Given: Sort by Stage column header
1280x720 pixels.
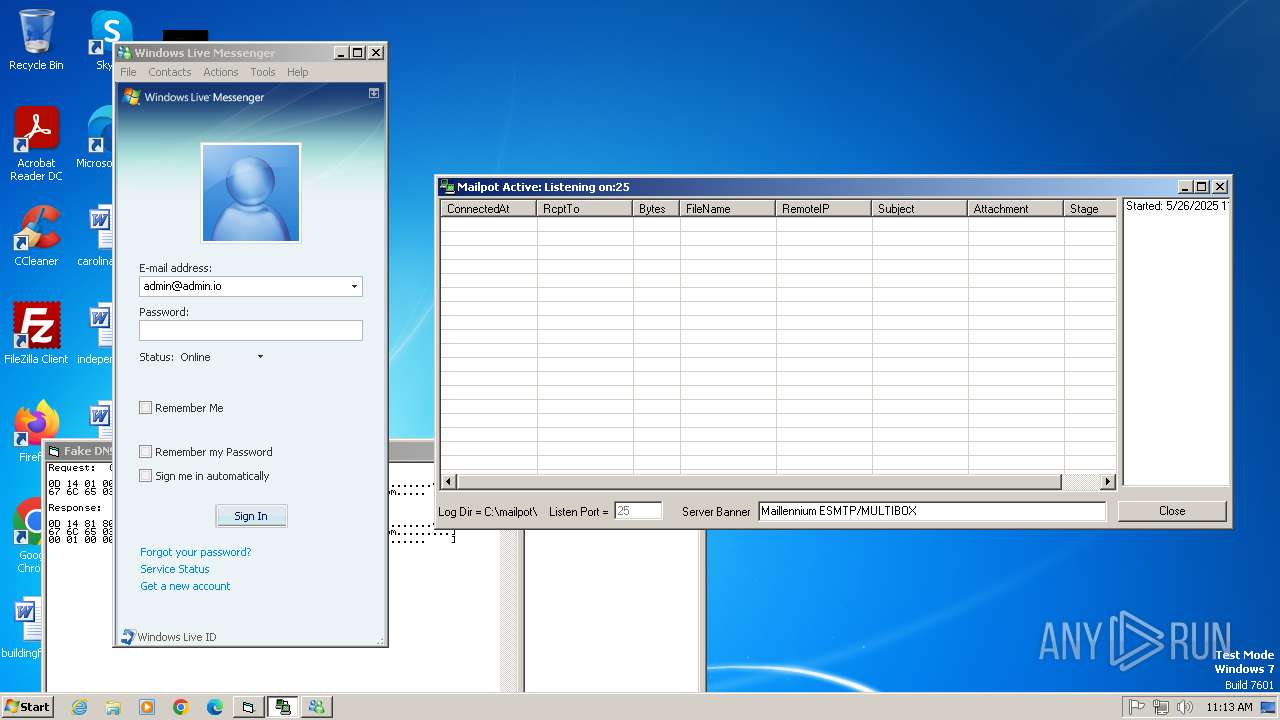Looking at the screenshot, I should pyautogui.click(x=1090, y=209).
